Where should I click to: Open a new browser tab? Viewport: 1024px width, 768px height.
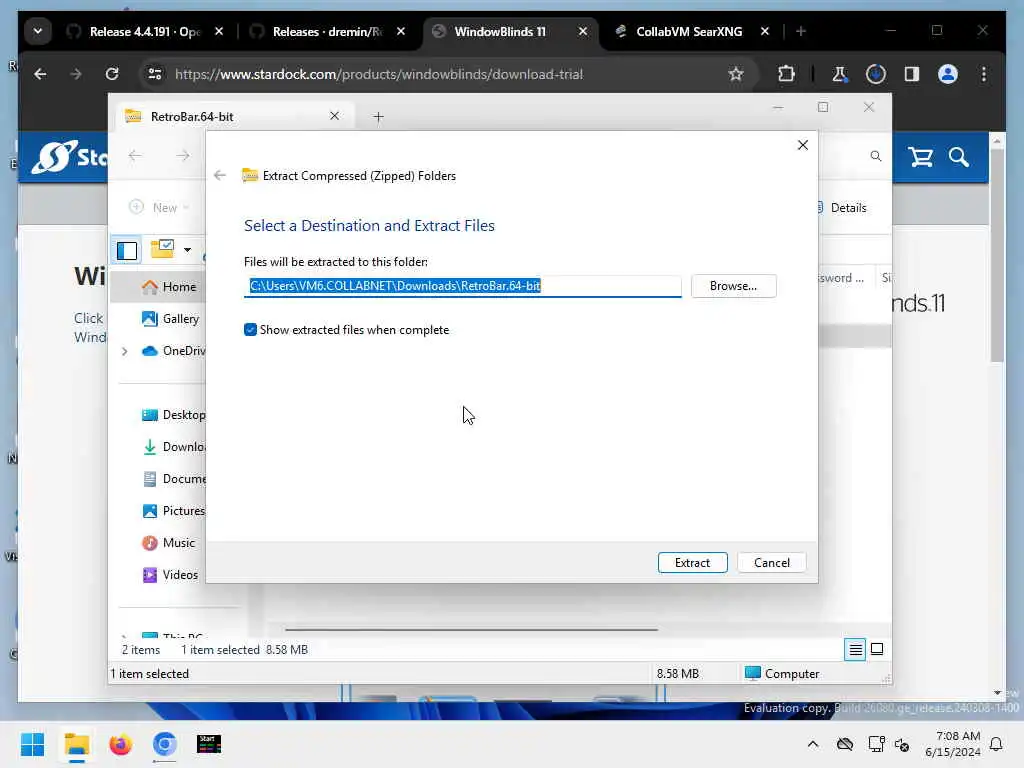(801, 31)
